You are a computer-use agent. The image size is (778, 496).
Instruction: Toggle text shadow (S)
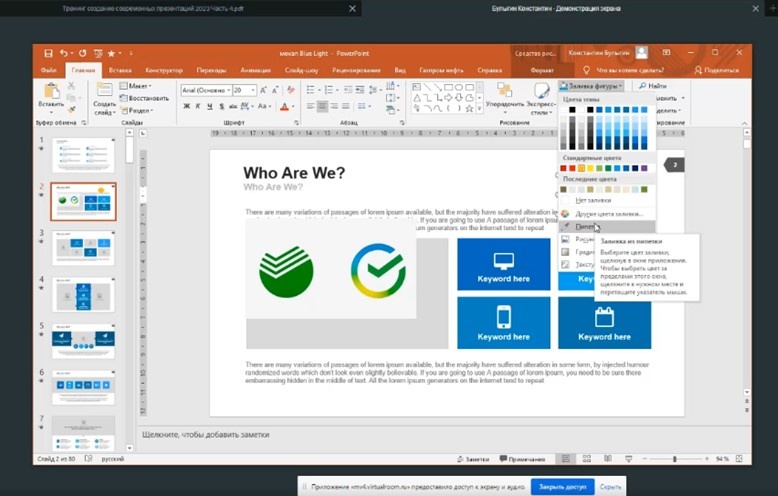click(221, 106)
